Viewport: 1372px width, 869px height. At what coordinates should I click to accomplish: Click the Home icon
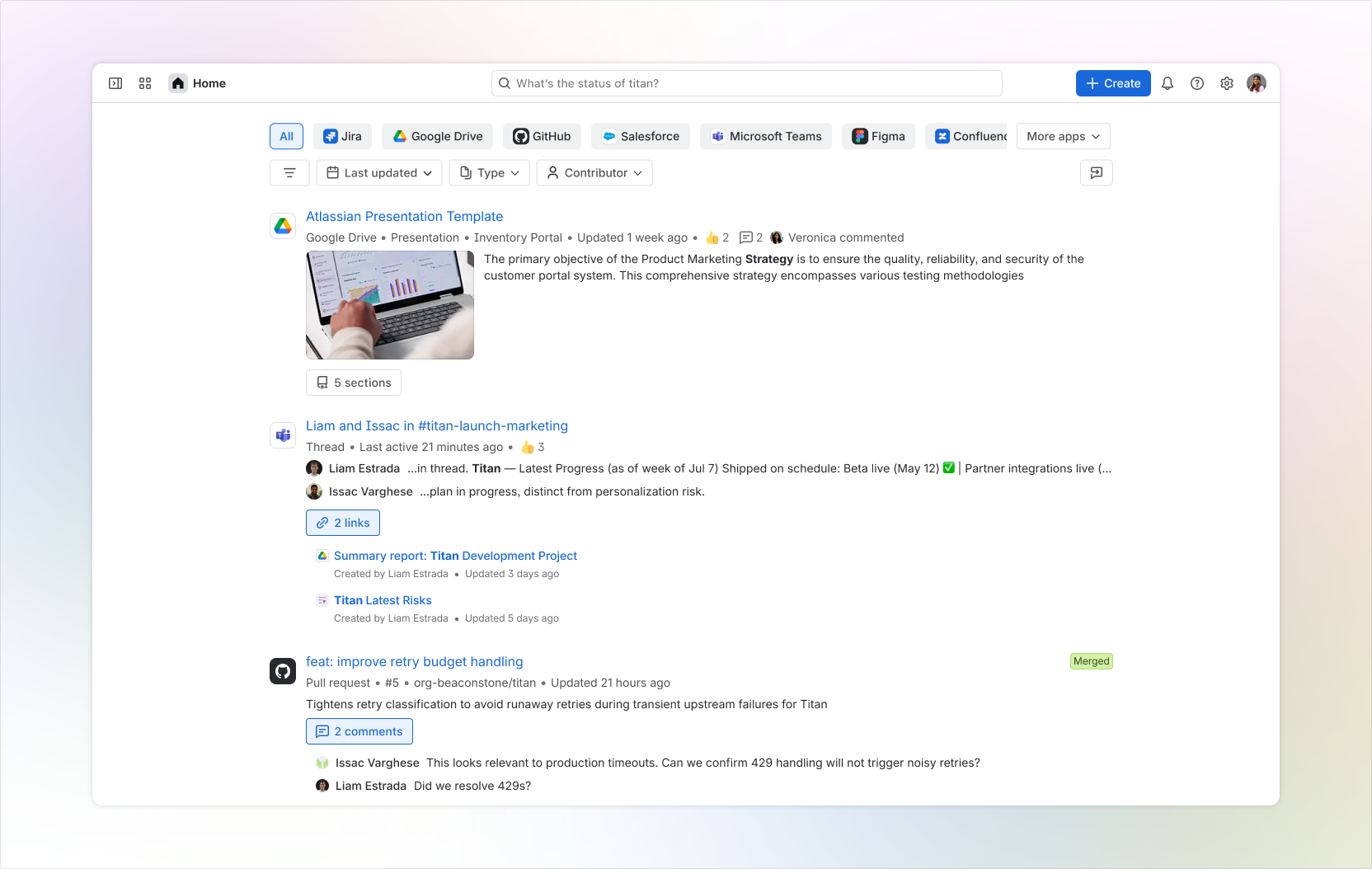point(178,83)
